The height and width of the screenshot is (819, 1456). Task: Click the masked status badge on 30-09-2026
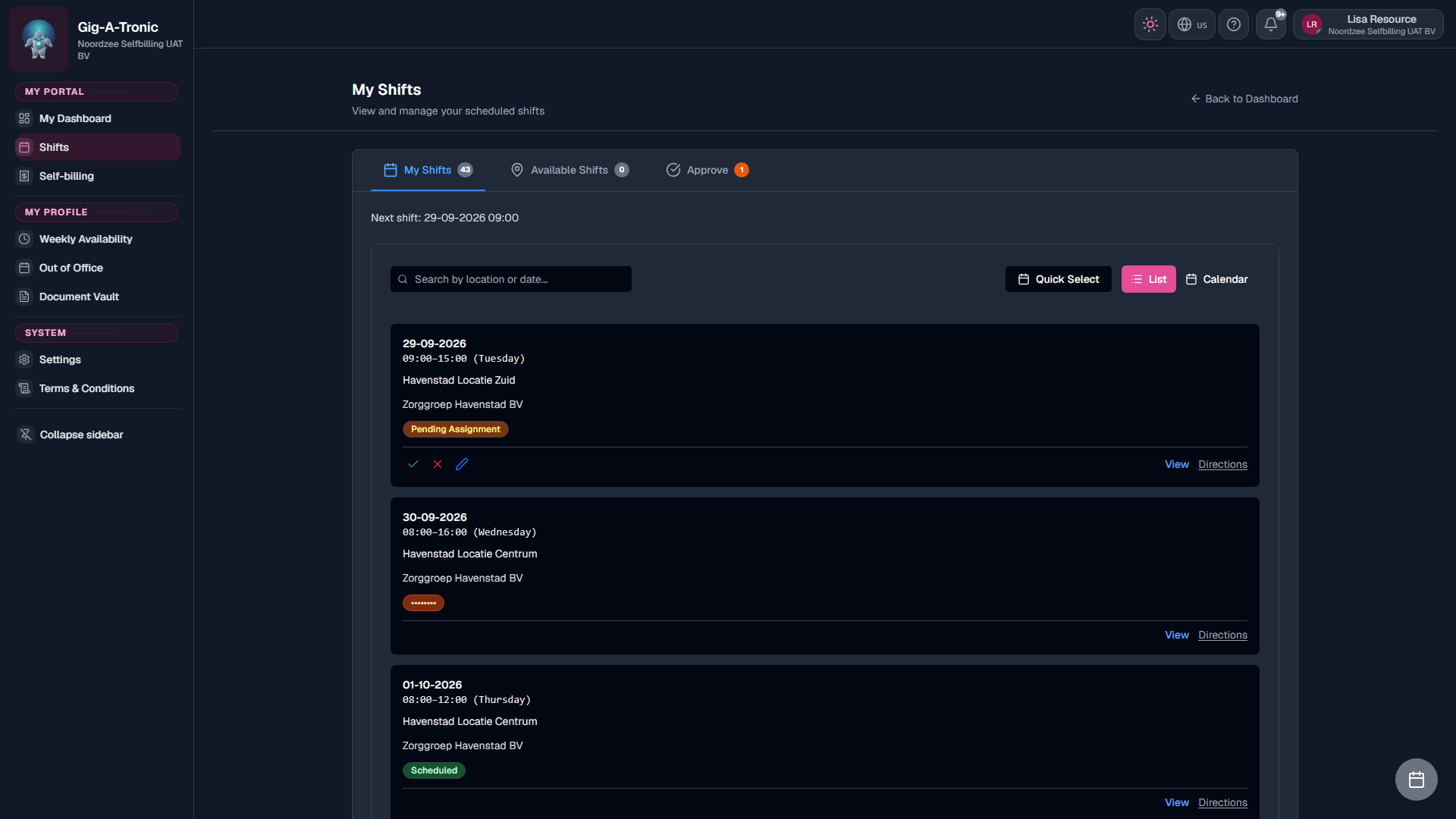point(423,603)
